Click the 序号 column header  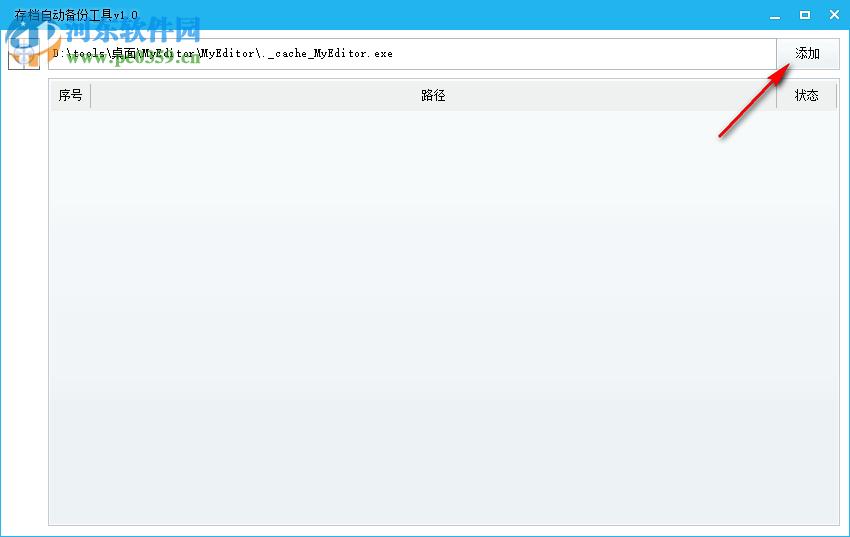click(70, 95)
